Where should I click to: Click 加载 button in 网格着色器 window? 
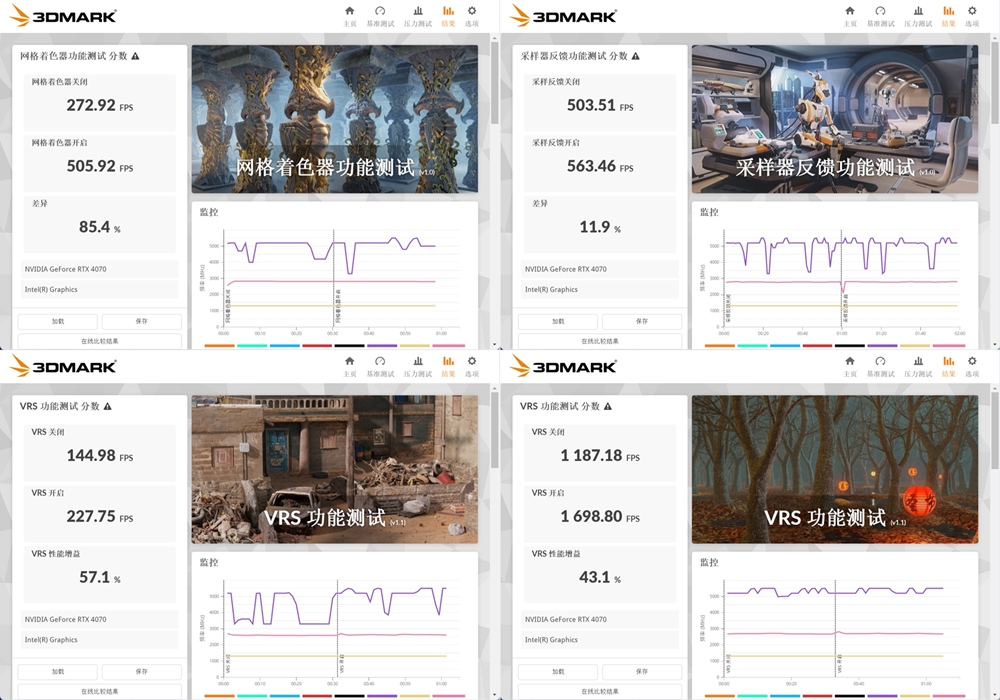point(57,321)
